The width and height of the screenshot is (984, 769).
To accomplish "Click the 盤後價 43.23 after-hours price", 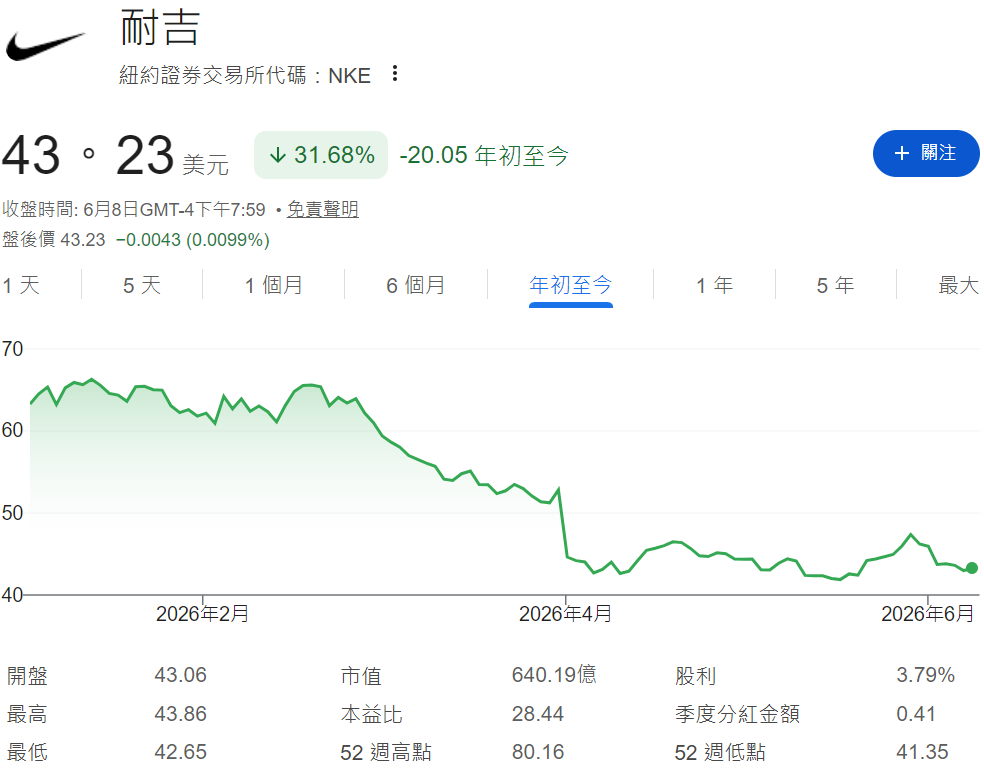I will click(x=53, y=240).
